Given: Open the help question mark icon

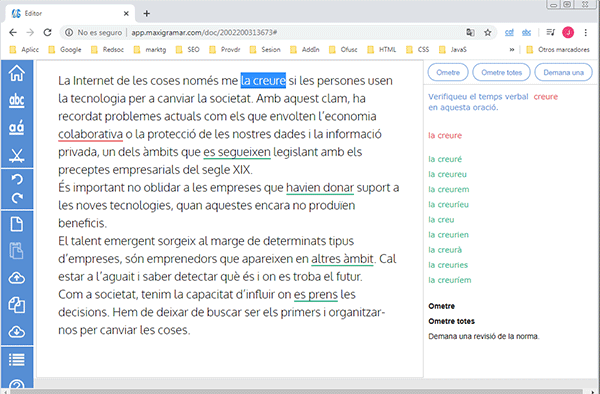Looking at the screenshot, I should coord(16,384).
